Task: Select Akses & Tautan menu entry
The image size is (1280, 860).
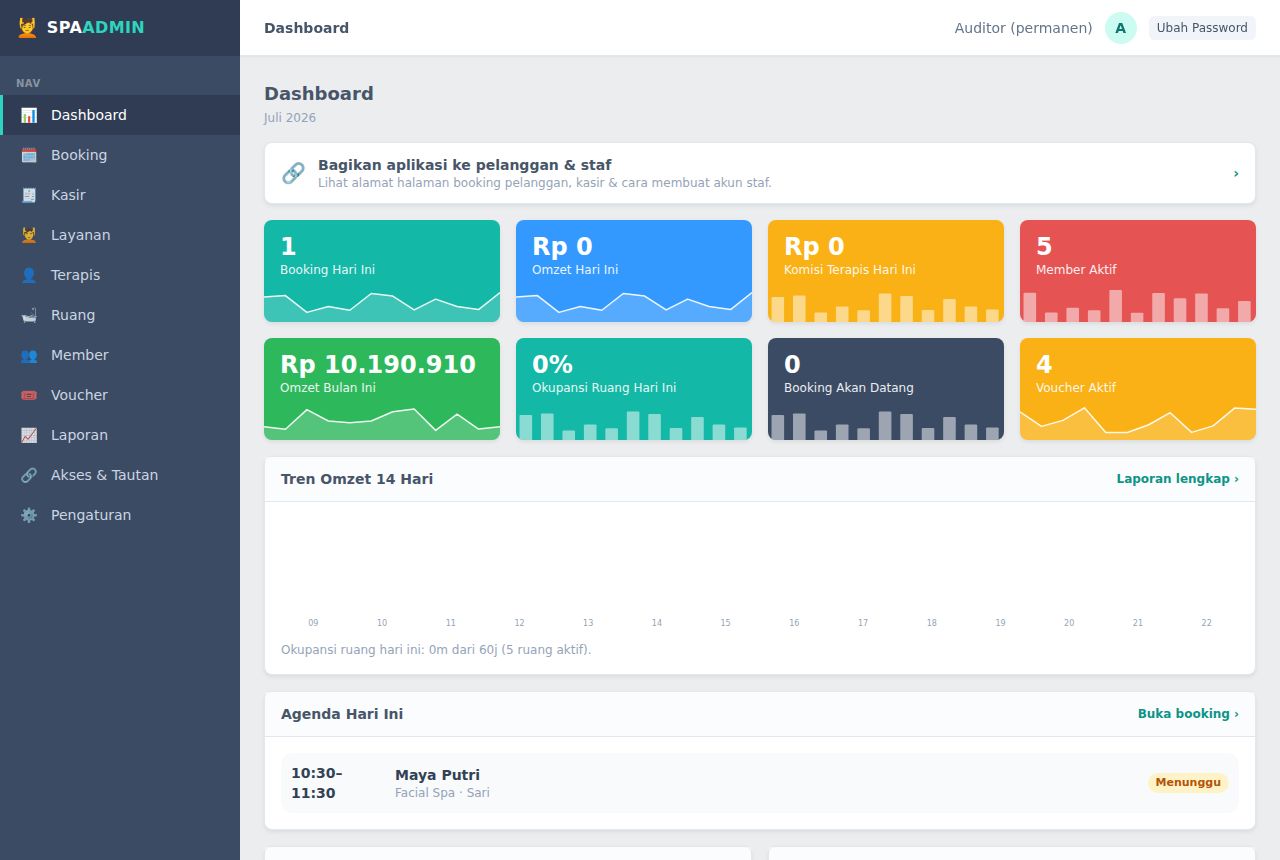Action: [120, 475]
